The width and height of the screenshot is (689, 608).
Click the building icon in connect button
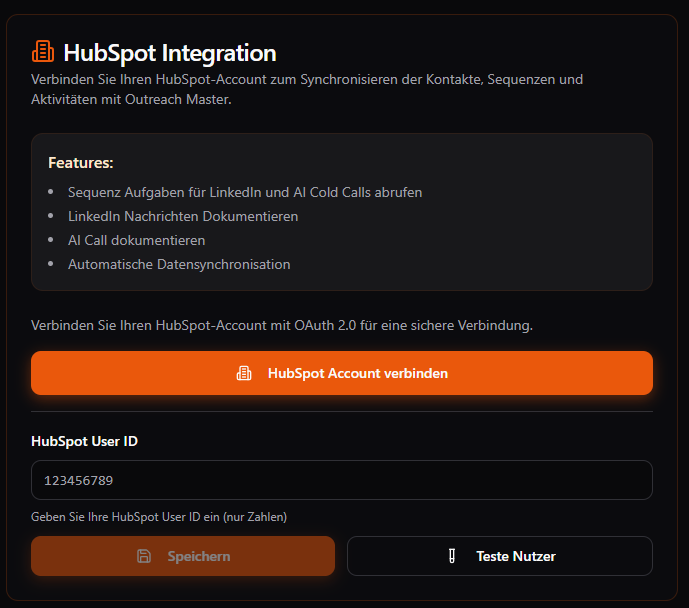coord(244,373)
